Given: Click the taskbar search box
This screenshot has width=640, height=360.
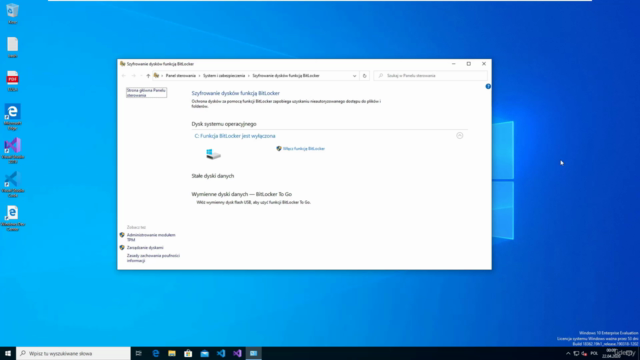Looking at the screenshot, I should [73, 353].
